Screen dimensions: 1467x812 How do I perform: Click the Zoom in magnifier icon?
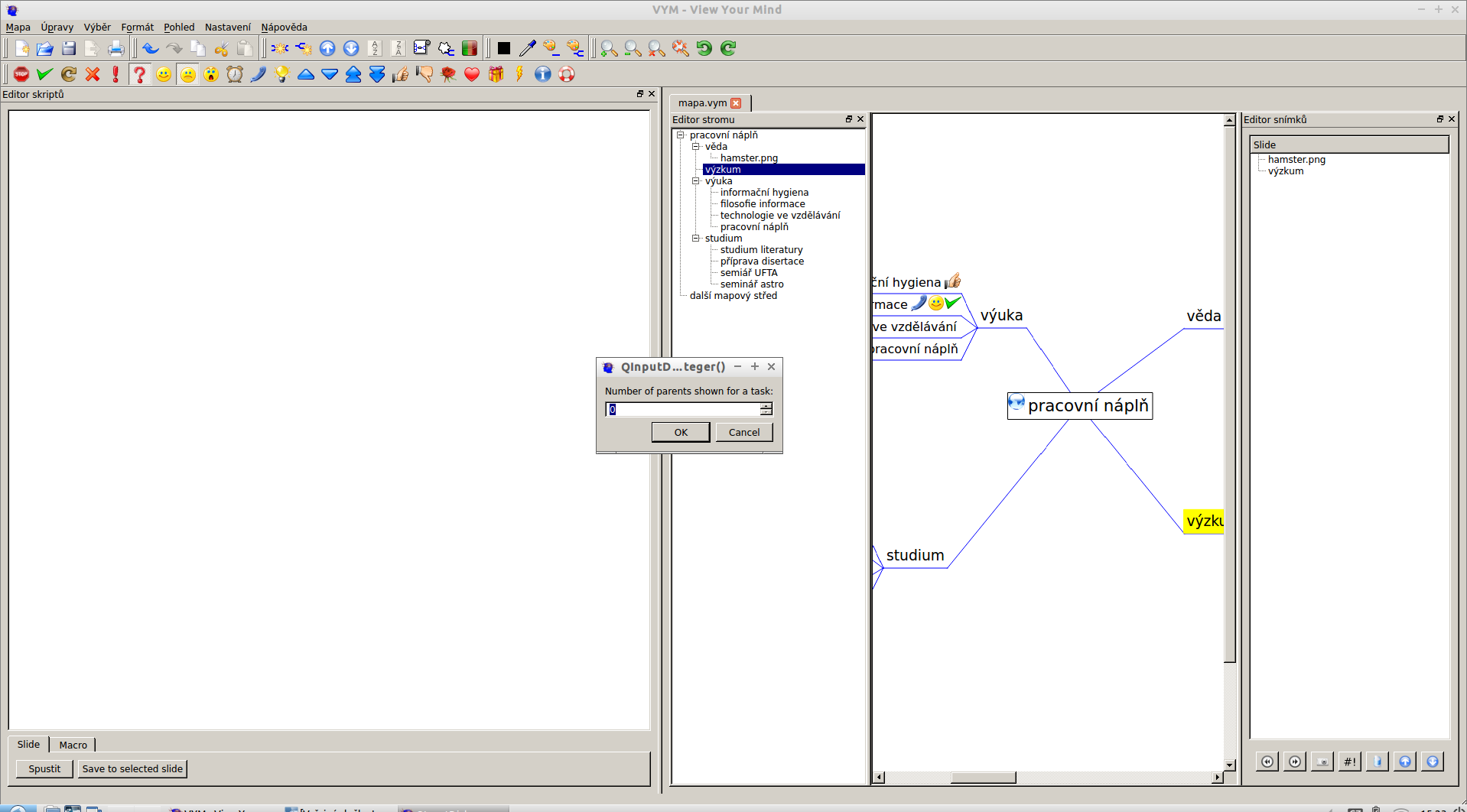coord(609,49)
